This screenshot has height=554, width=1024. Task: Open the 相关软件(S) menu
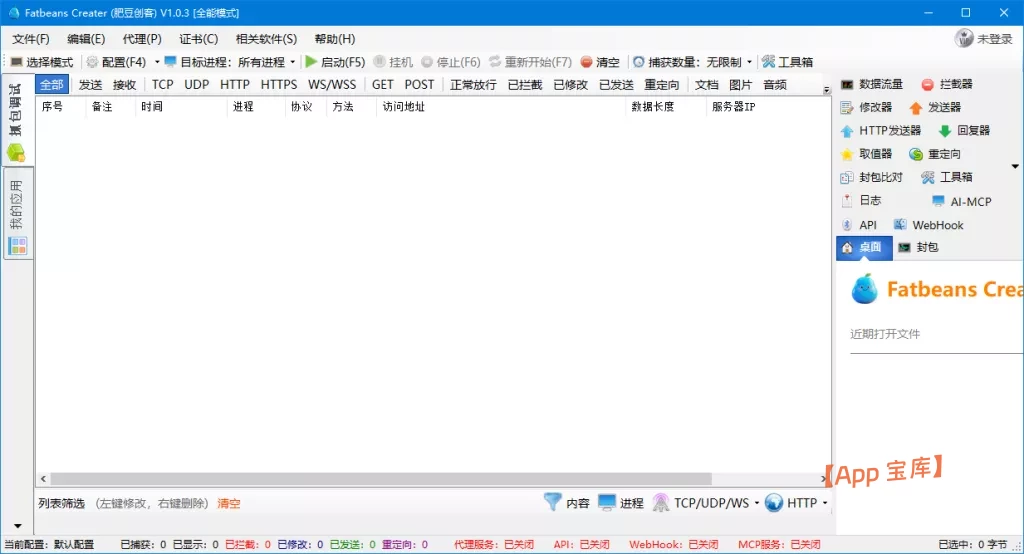266,39
